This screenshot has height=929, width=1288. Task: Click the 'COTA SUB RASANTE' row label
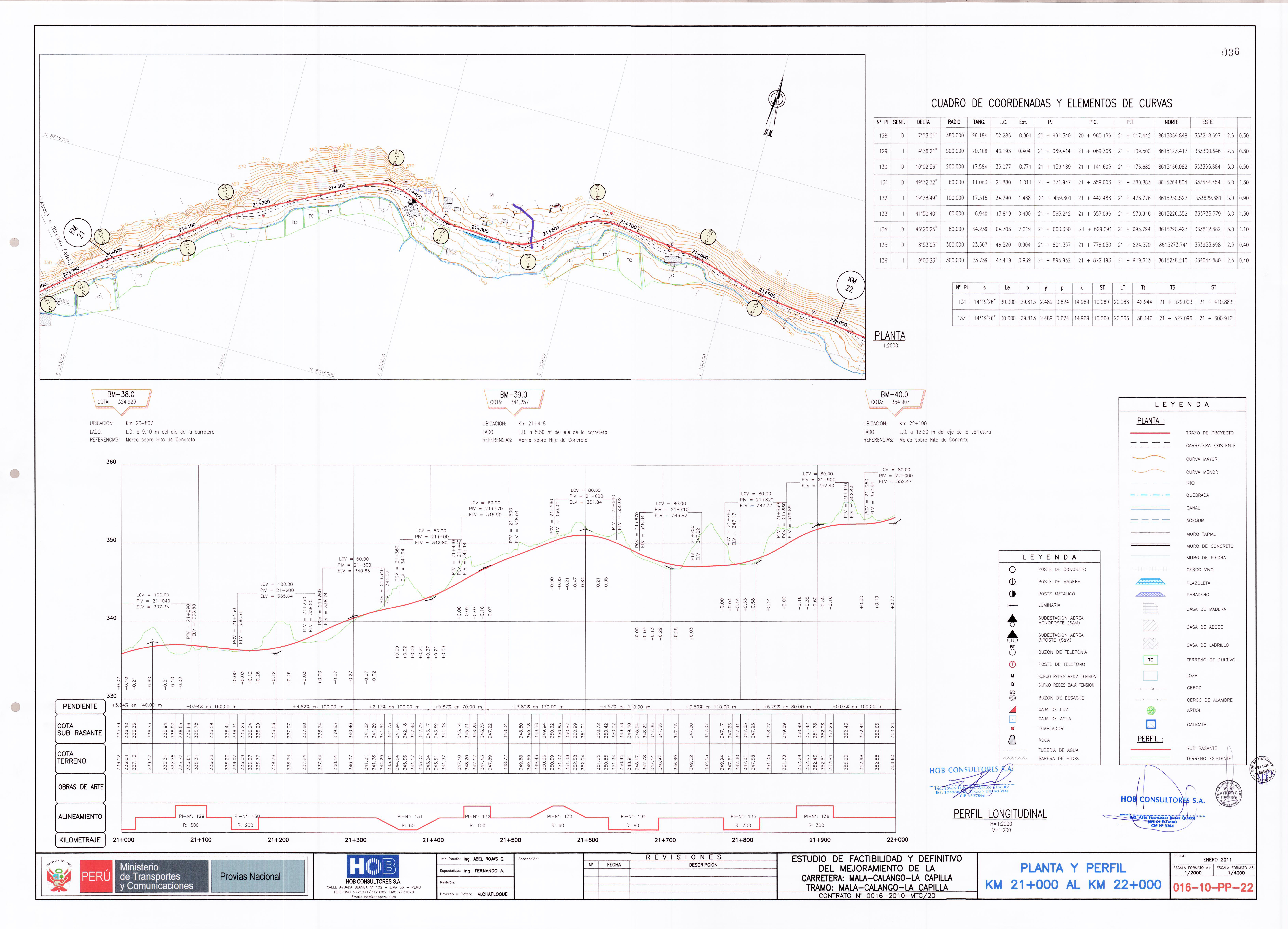80,729
